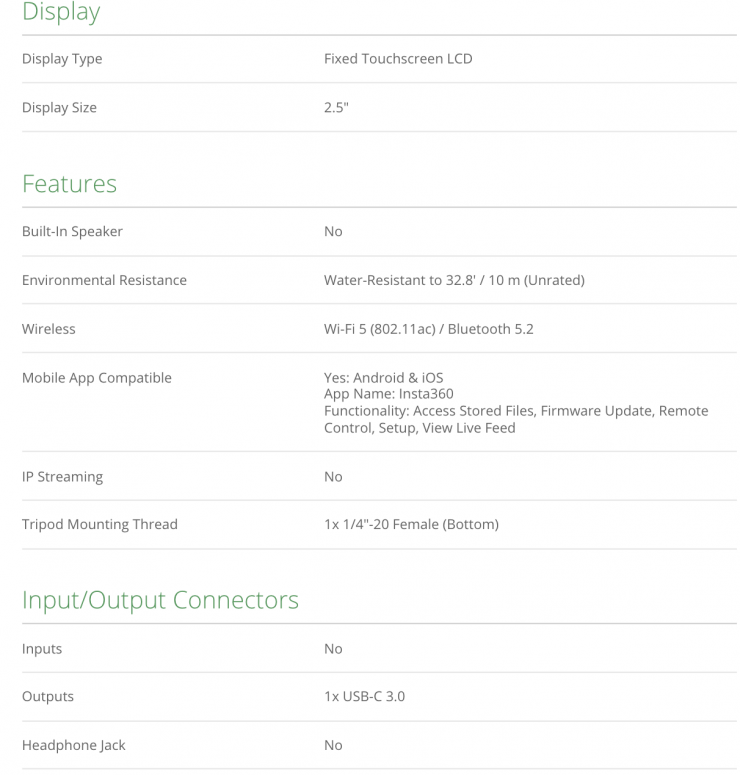Image resolution: width=740 pixels, height=775 pixels.
Task: Click the Headphone Jack label
Action: (74, 746)
